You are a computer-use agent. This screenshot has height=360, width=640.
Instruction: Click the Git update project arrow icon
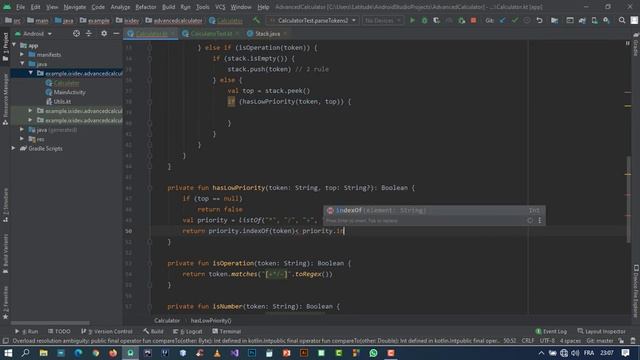503,20
